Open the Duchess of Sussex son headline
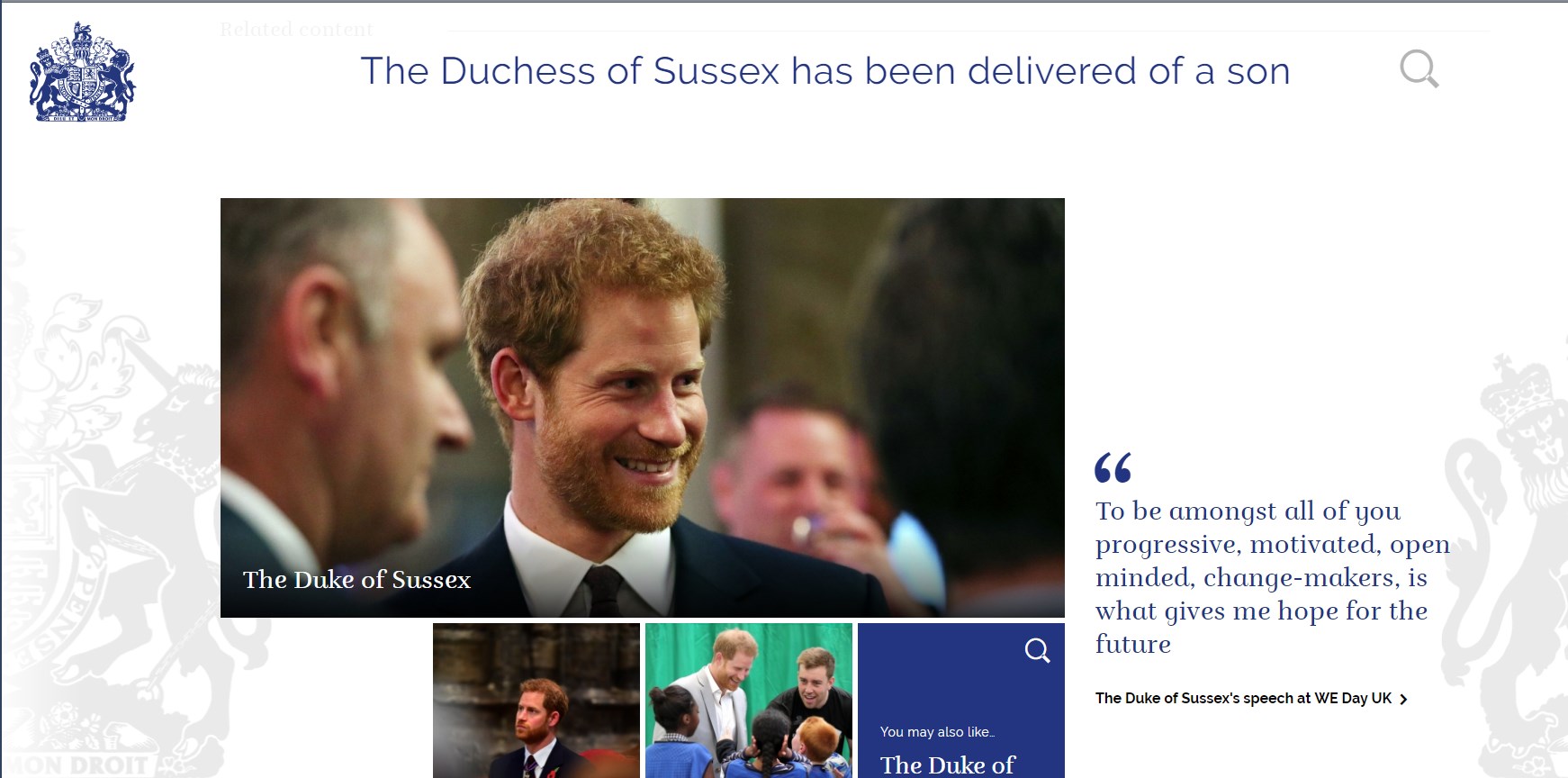 click(825, 71)
